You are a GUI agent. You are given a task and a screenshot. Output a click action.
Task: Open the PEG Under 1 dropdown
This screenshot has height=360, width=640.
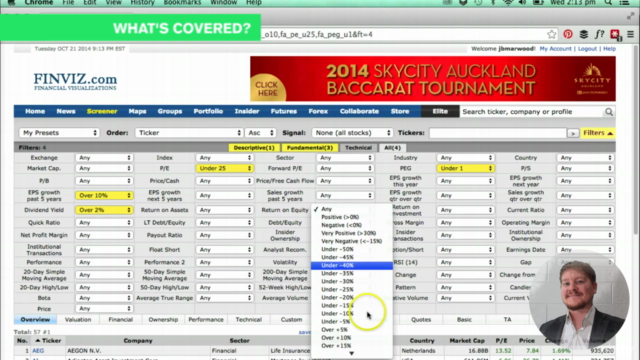[x=465, y=168]
